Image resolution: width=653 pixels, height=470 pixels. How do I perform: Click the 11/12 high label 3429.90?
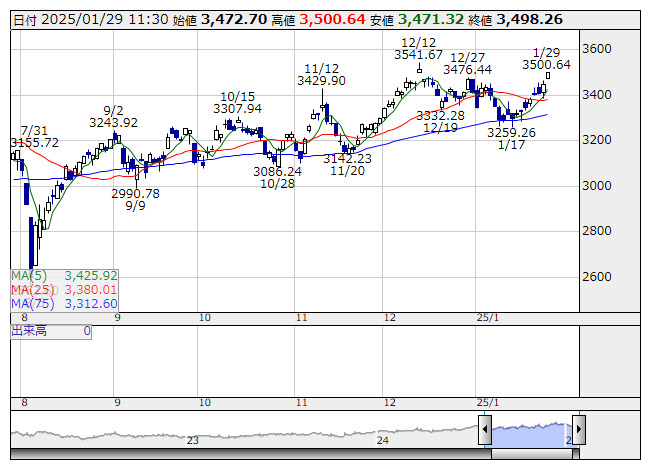coord(321,80)
